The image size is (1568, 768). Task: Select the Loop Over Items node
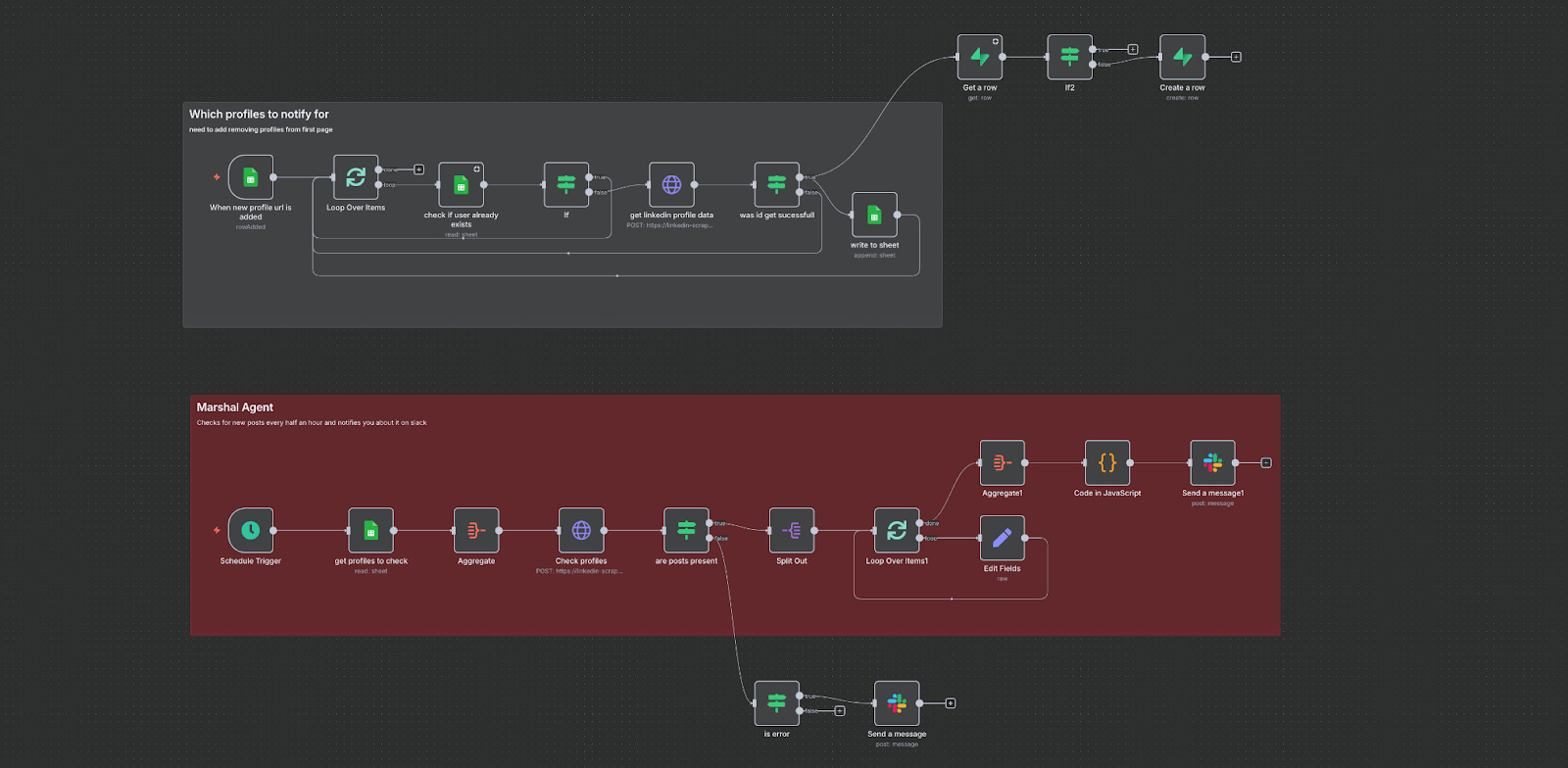(x=356, y=177)
